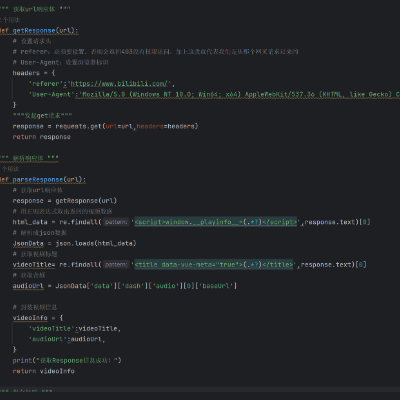
Task: Click requests.get in the response assignment
Action: 78,126
